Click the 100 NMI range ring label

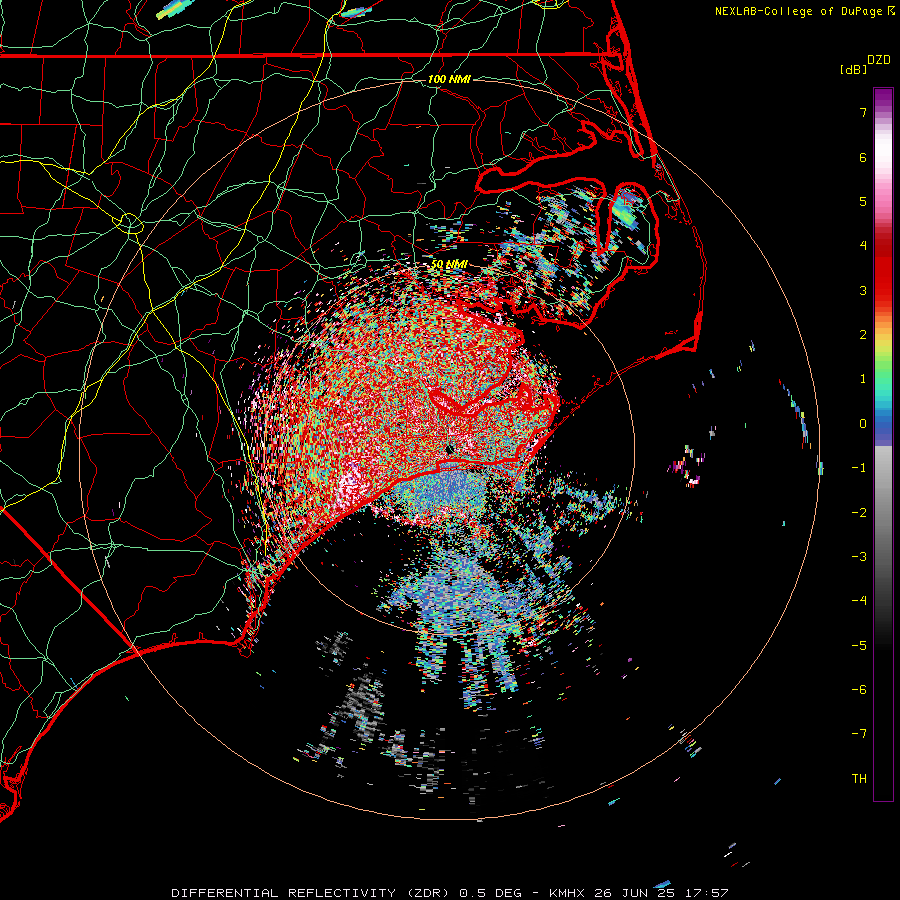pyautogui.click(x=449, y=79)
